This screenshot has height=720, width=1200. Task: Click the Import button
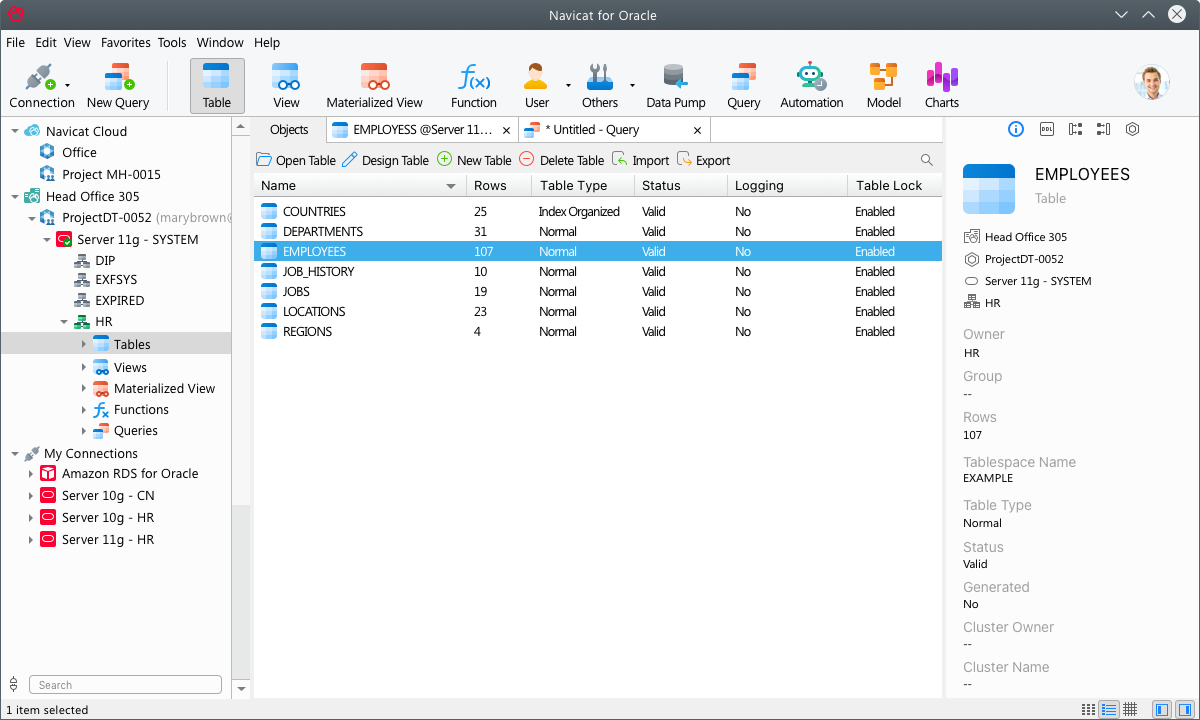coord(641,160)
